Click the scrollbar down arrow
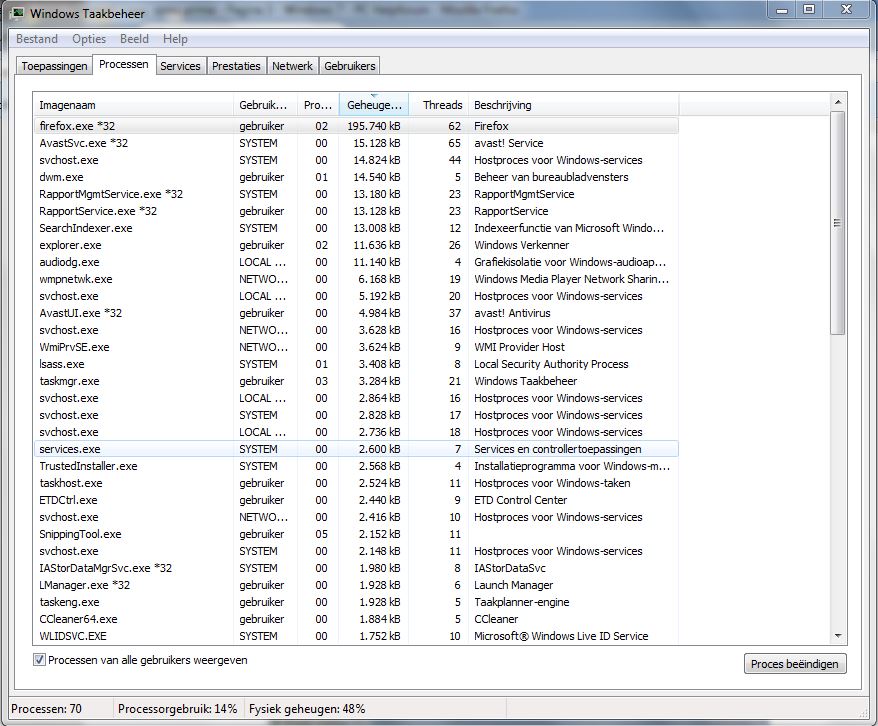878x726 pixels. click(838, 636)
